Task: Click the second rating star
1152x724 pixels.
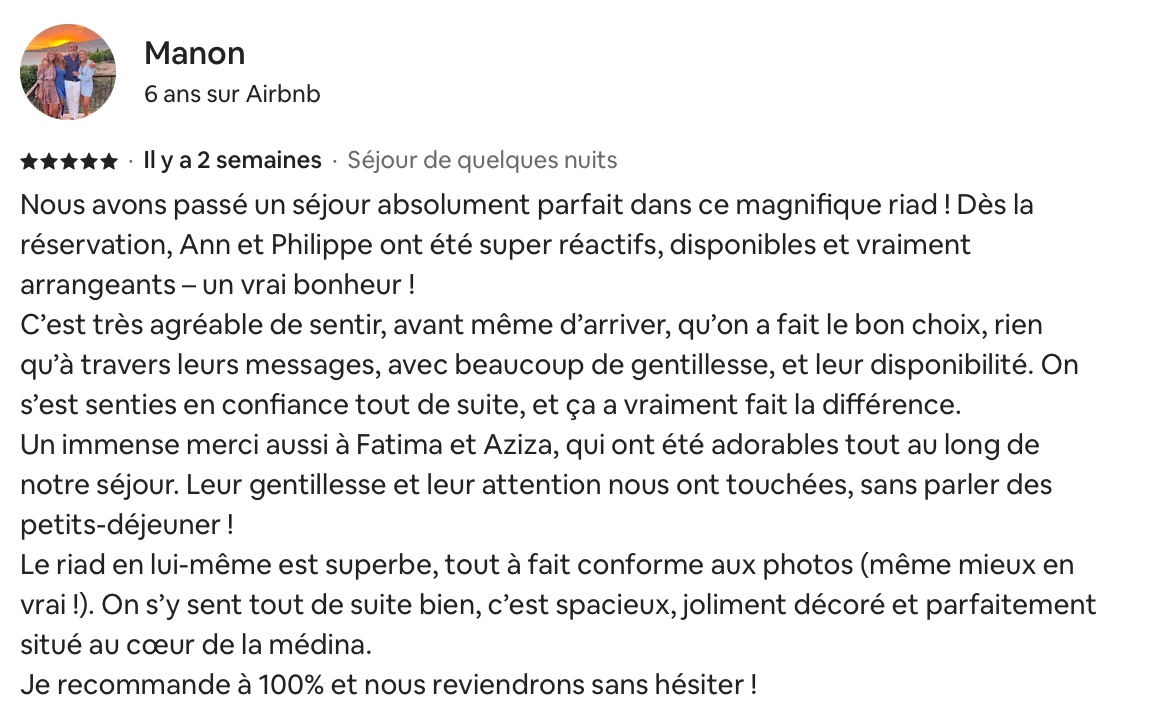Action: [49, 161]
